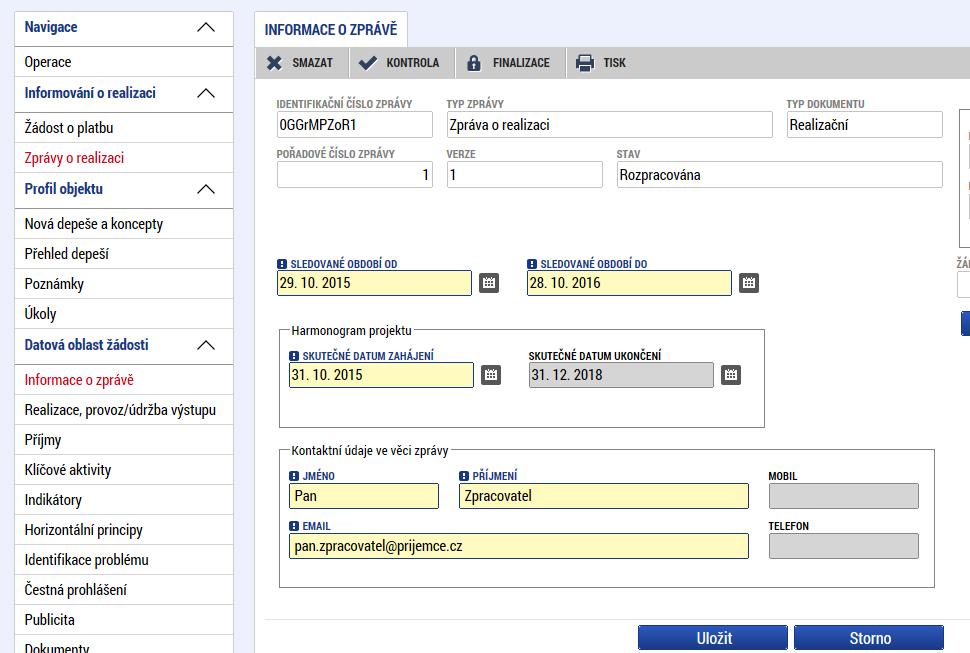The width and height of the screenshot is (970, 653).
Task: Open Úkoly in the sidebar
Action: tap(124, 314)
